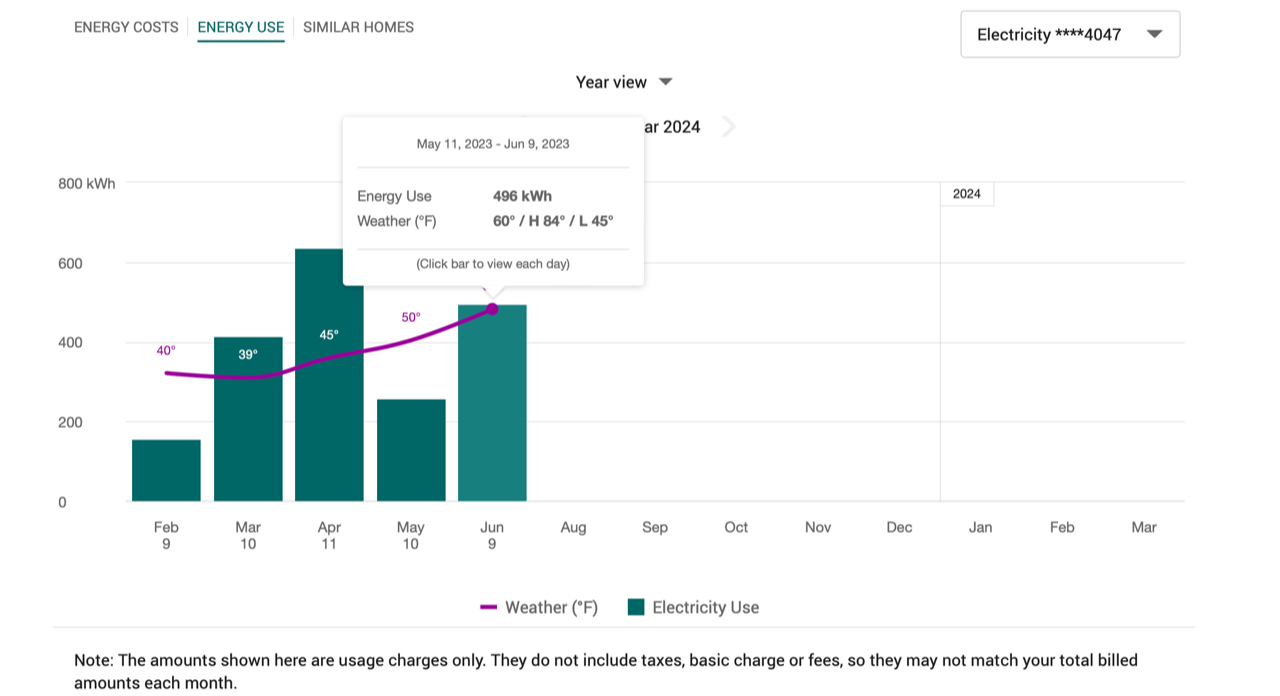Image resolution: width=1280 pixels, height=696 pixels.
Task: Click the next period chevron arrow
Action: pos(729,127)
